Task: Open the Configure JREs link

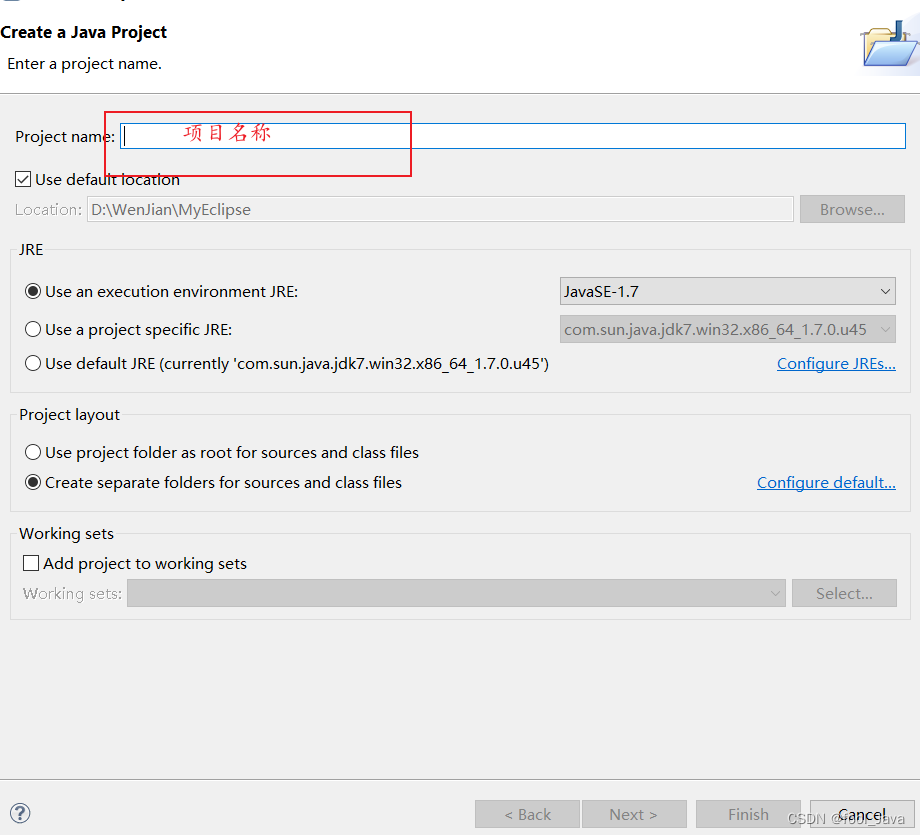Action: point(836,364)
